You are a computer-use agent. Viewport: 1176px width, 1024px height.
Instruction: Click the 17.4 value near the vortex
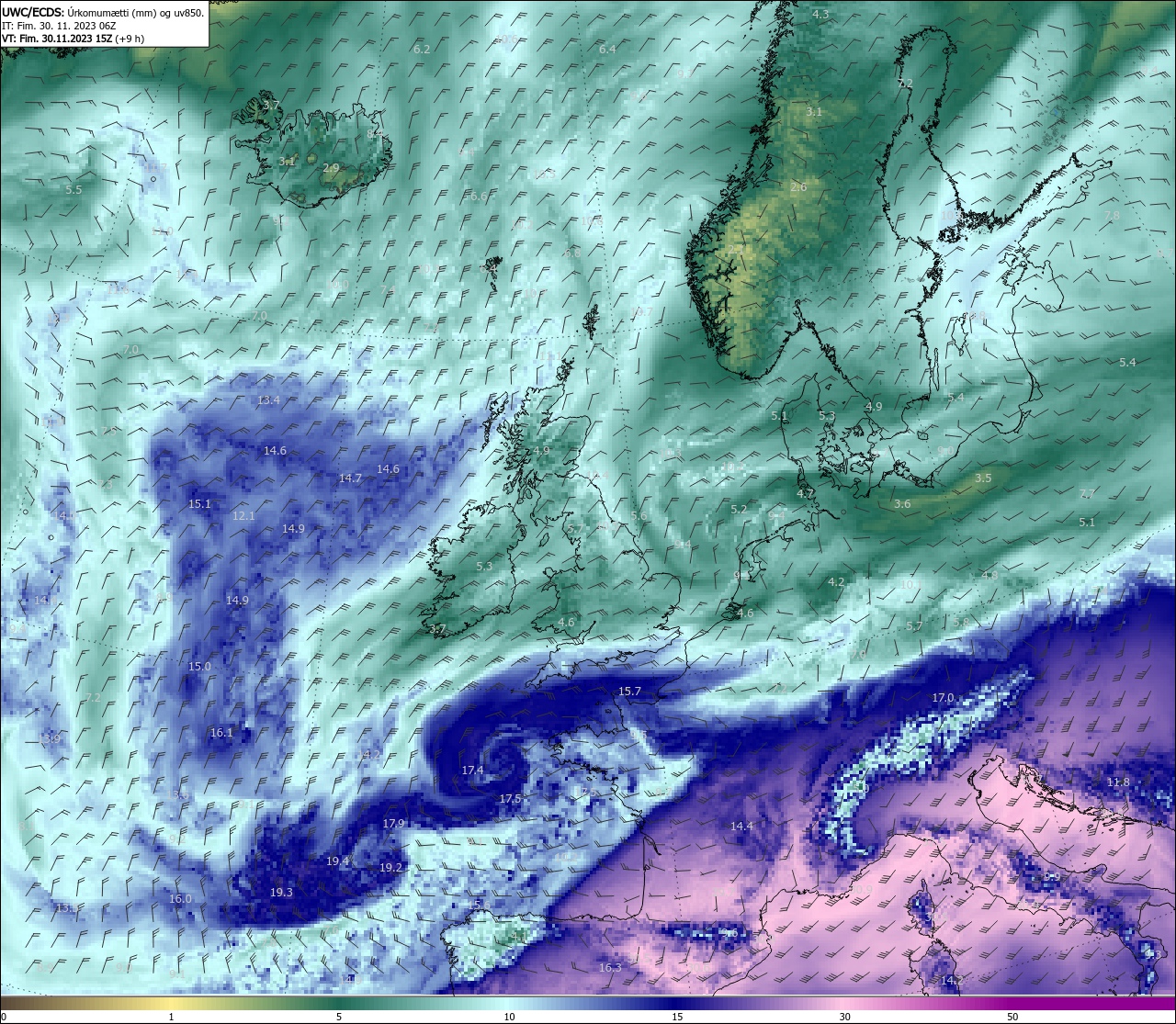coord(472,770)
